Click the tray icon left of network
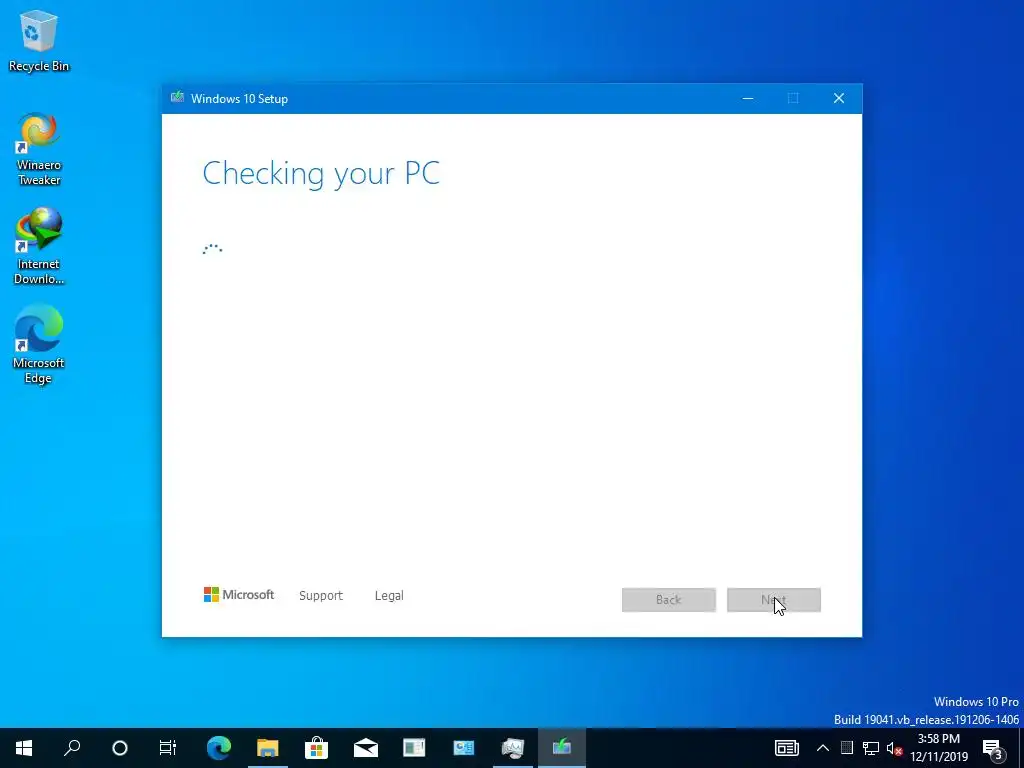This screenshot has width=1024, height=768. [847, 748]
